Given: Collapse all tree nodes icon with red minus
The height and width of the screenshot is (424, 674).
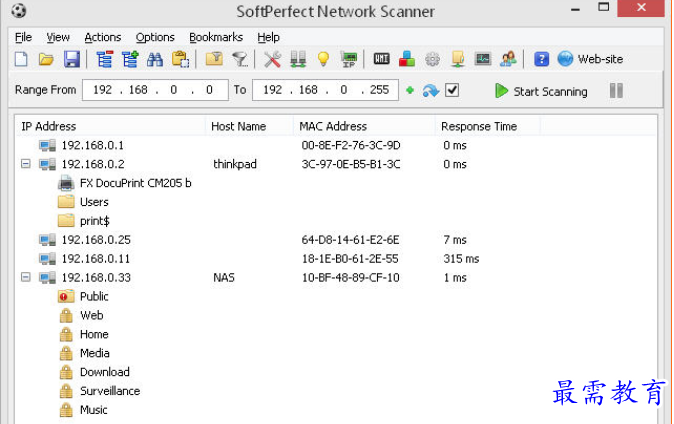Looking at the screenshot, I should pyautogui.click(x=104, y=59).
